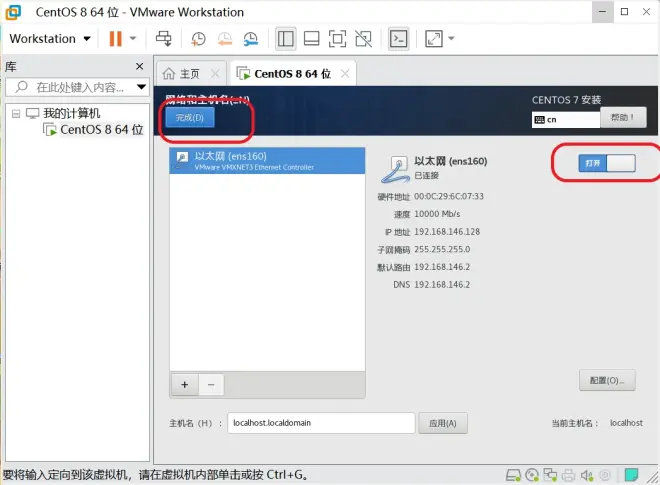
Task: Click the sound card status icon
Action: point(587,475)
